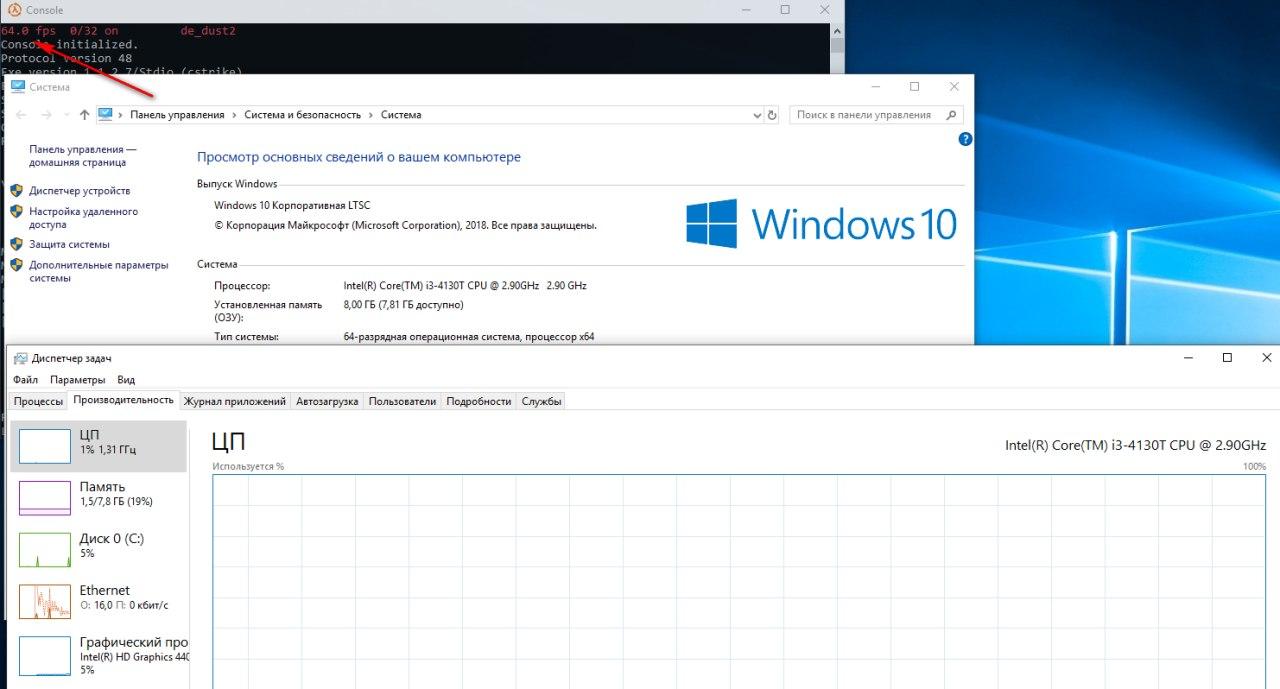Click the Диспетчер задач title bar icon
This screenshot has width=1280, height=689.
(x=20, y=358)
